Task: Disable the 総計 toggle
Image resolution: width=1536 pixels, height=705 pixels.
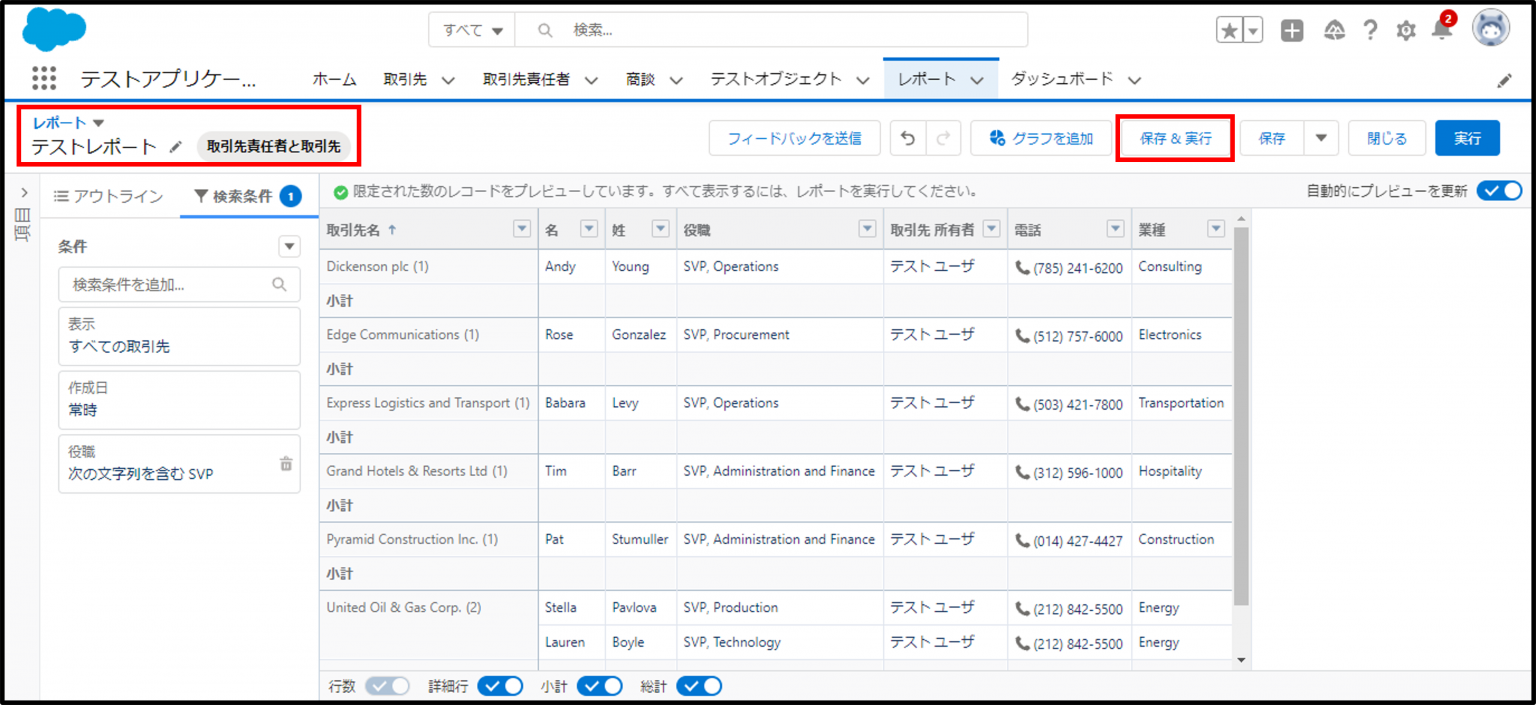Action: coord(699,686)
